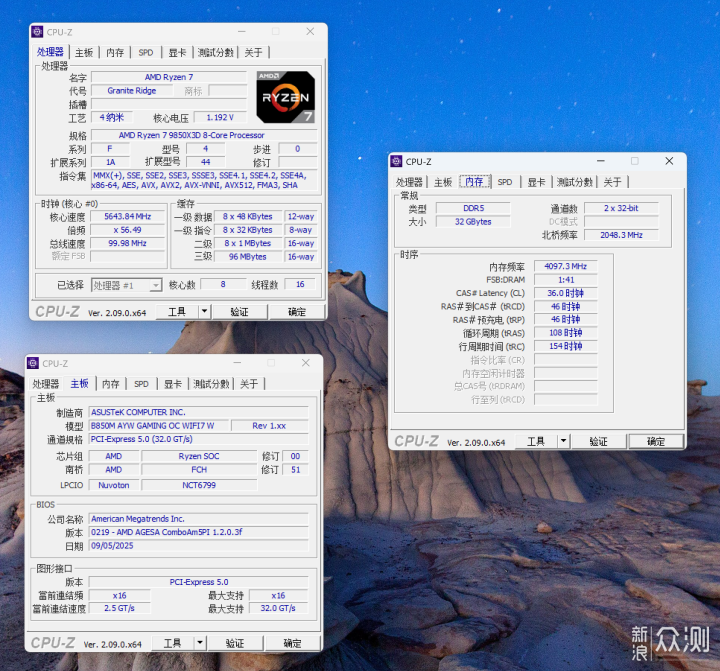The image size is (720, 671).
Task: Select 处理器 tab in processor window
Action: point(50,52)
